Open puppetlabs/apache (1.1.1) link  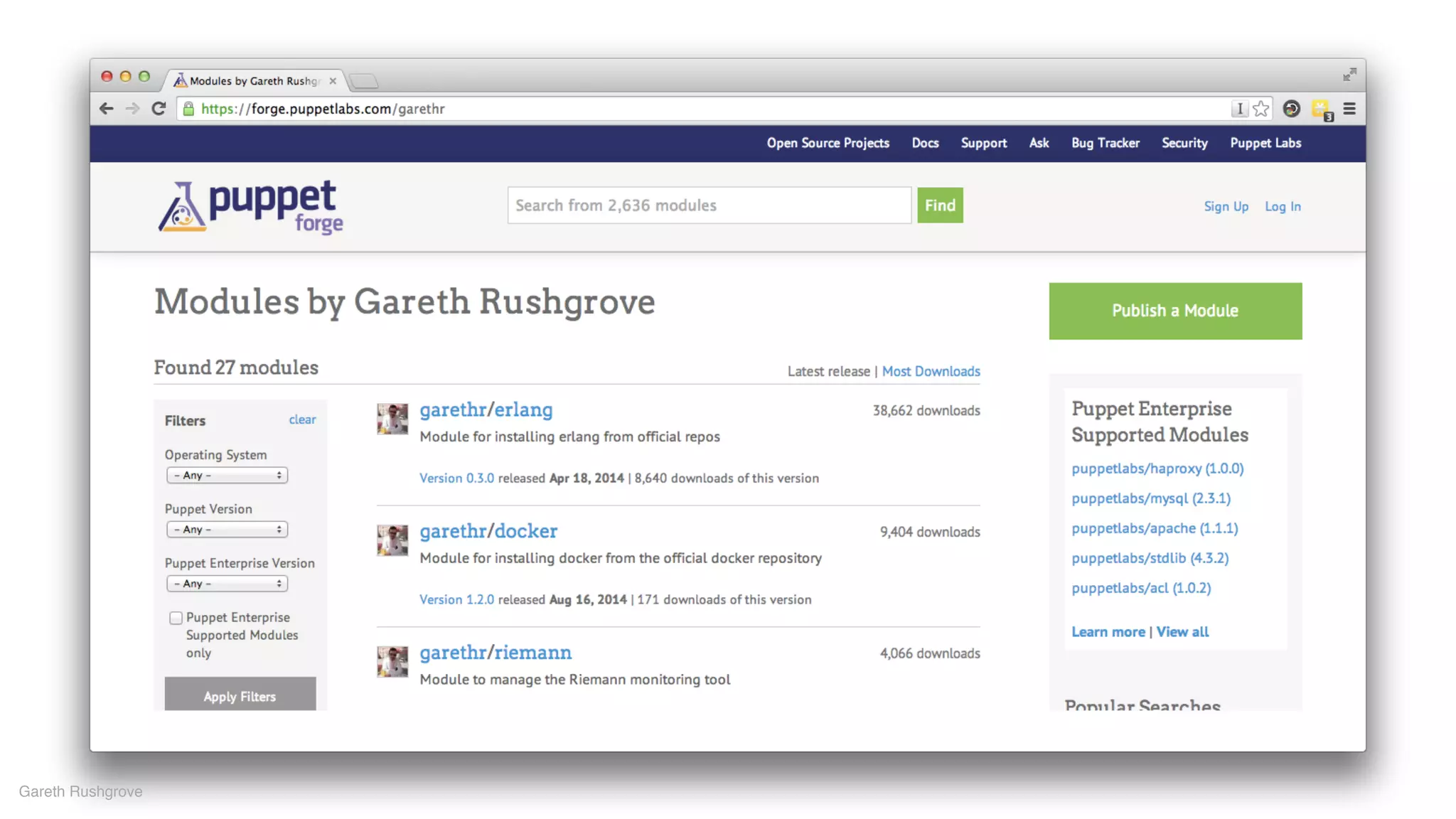pyautogui.click(x=1155, y=528)
